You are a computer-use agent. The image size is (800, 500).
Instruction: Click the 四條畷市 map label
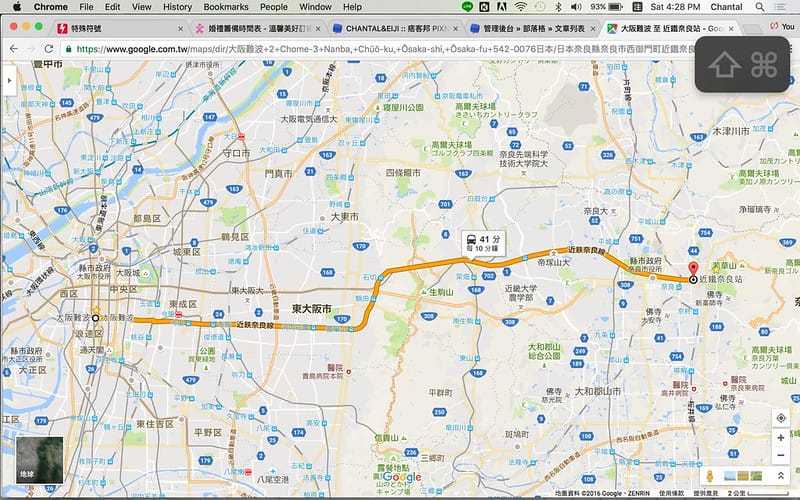pyautogui.click(x=403, y=173)
